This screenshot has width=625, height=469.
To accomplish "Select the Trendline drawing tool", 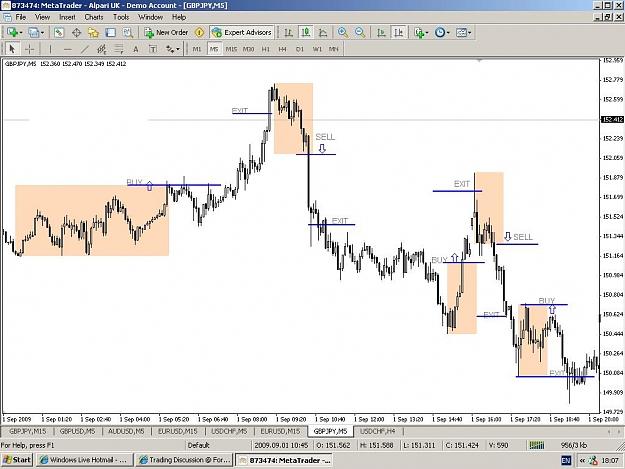I will point(85,49).
